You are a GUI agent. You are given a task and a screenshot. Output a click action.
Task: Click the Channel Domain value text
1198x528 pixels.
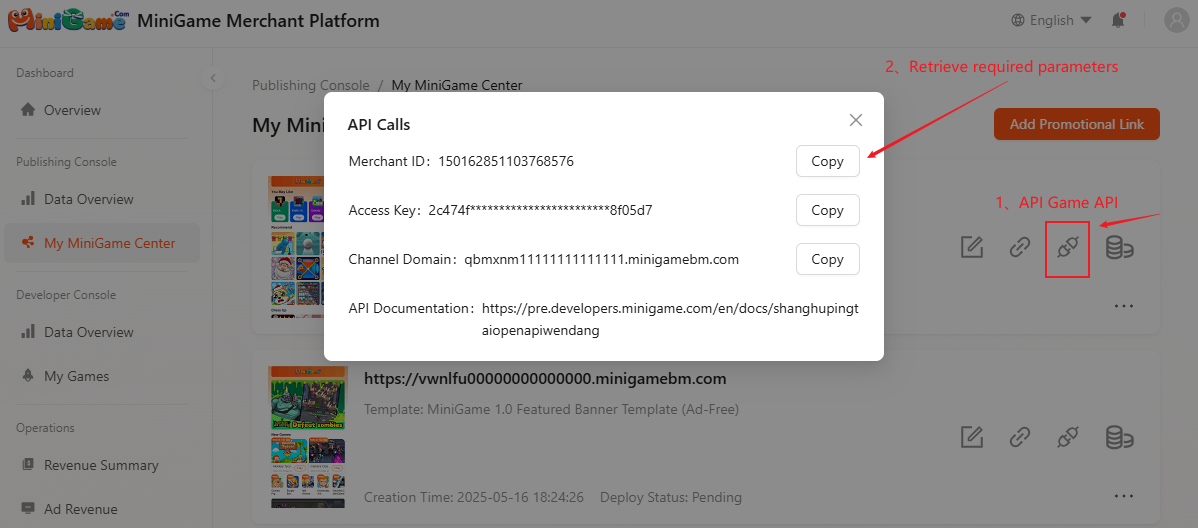point(601,259)
